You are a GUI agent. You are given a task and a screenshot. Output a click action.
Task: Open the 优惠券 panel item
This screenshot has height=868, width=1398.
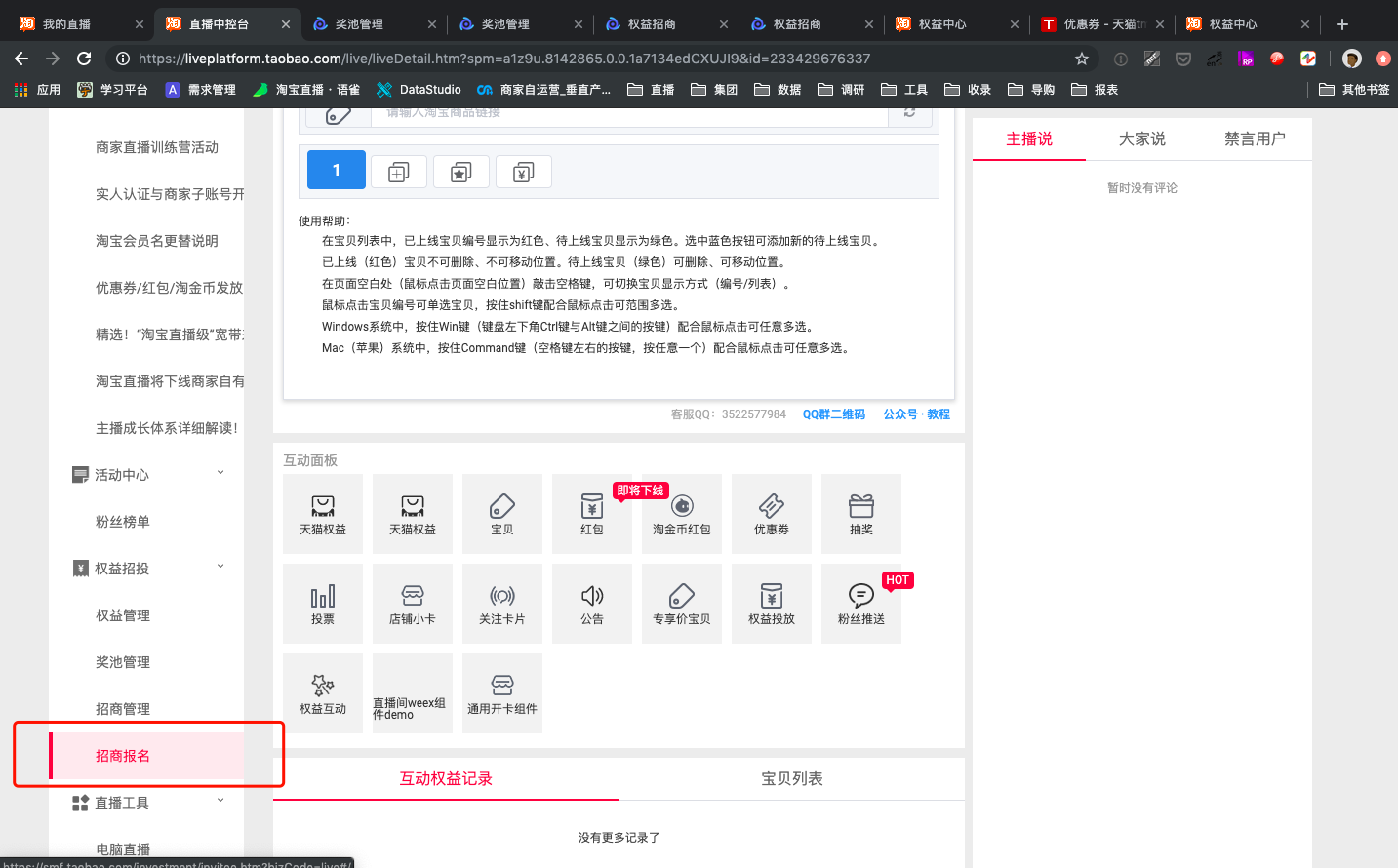(772, 514)
